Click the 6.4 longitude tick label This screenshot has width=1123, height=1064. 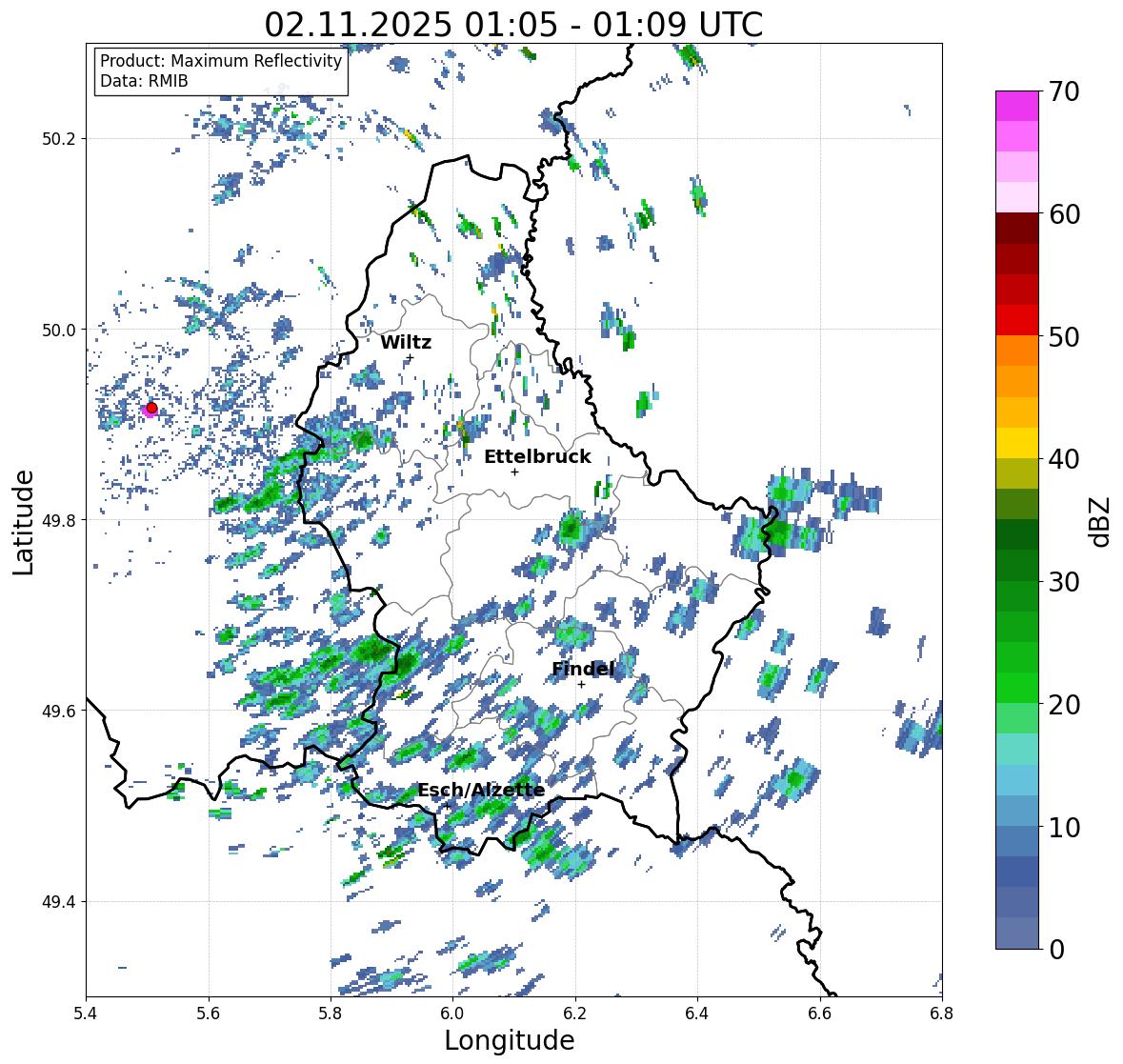point(697,1013)
